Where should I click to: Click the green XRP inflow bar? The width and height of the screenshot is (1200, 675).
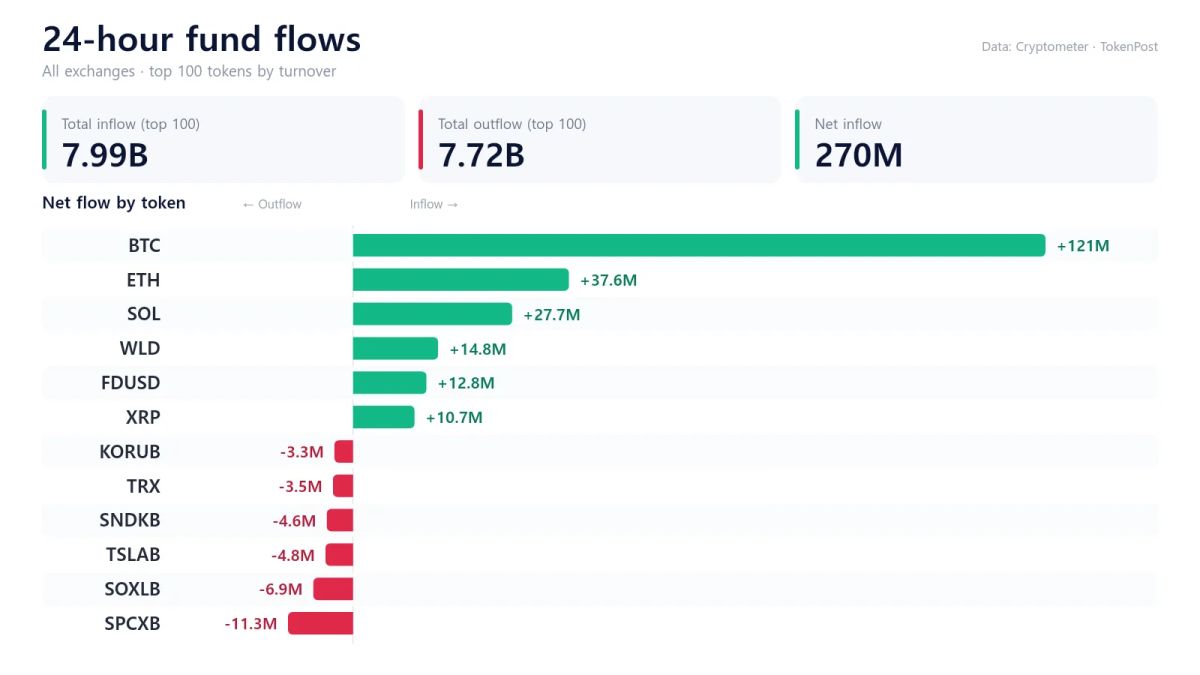(x=384, y=417)
